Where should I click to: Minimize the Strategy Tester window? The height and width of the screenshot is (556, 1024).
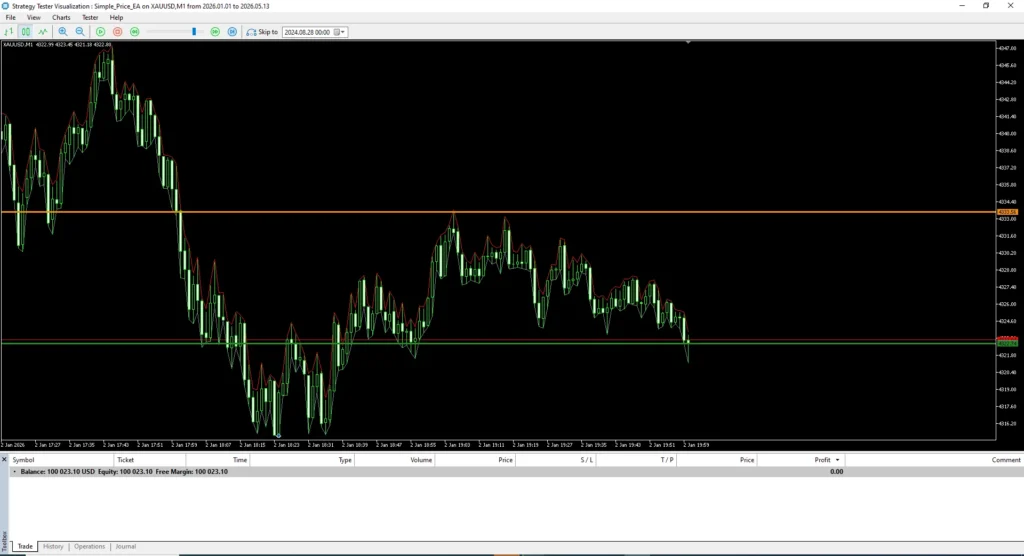click(962, 5)
